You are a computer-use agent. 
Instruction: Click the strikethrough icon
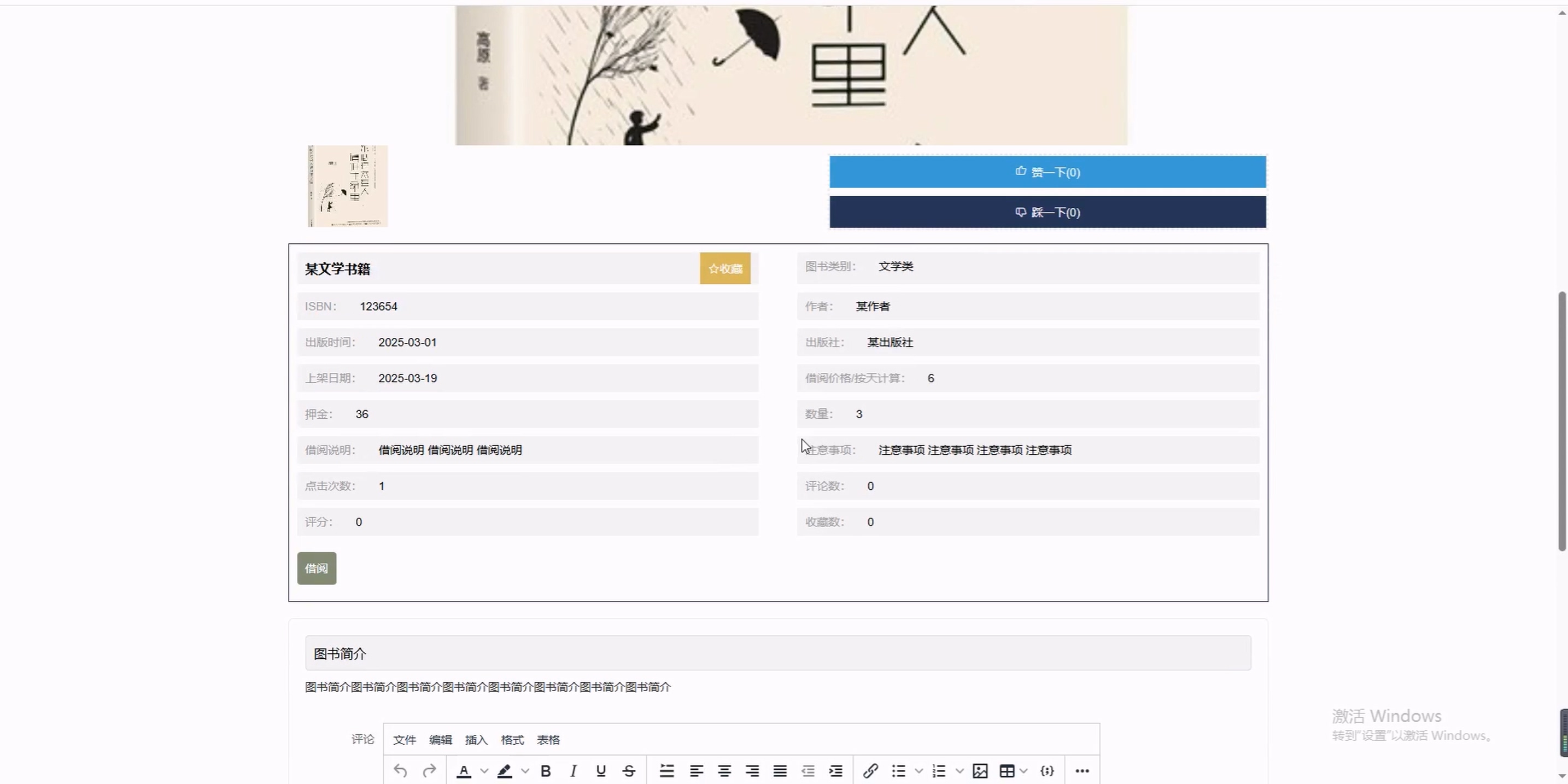pos(629,771)
